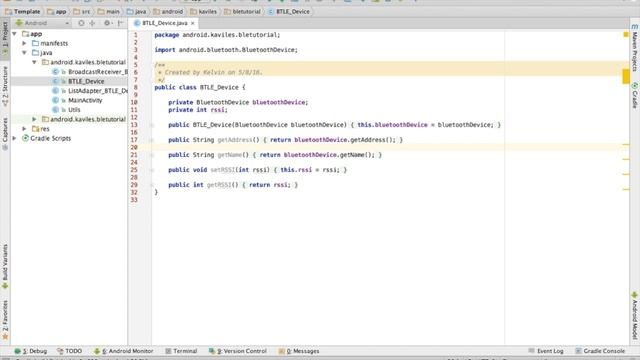640x360 pixels.
Task: Click the import android.bluetooth.BluetoothDevice line
Action: (x=226, y=50)
